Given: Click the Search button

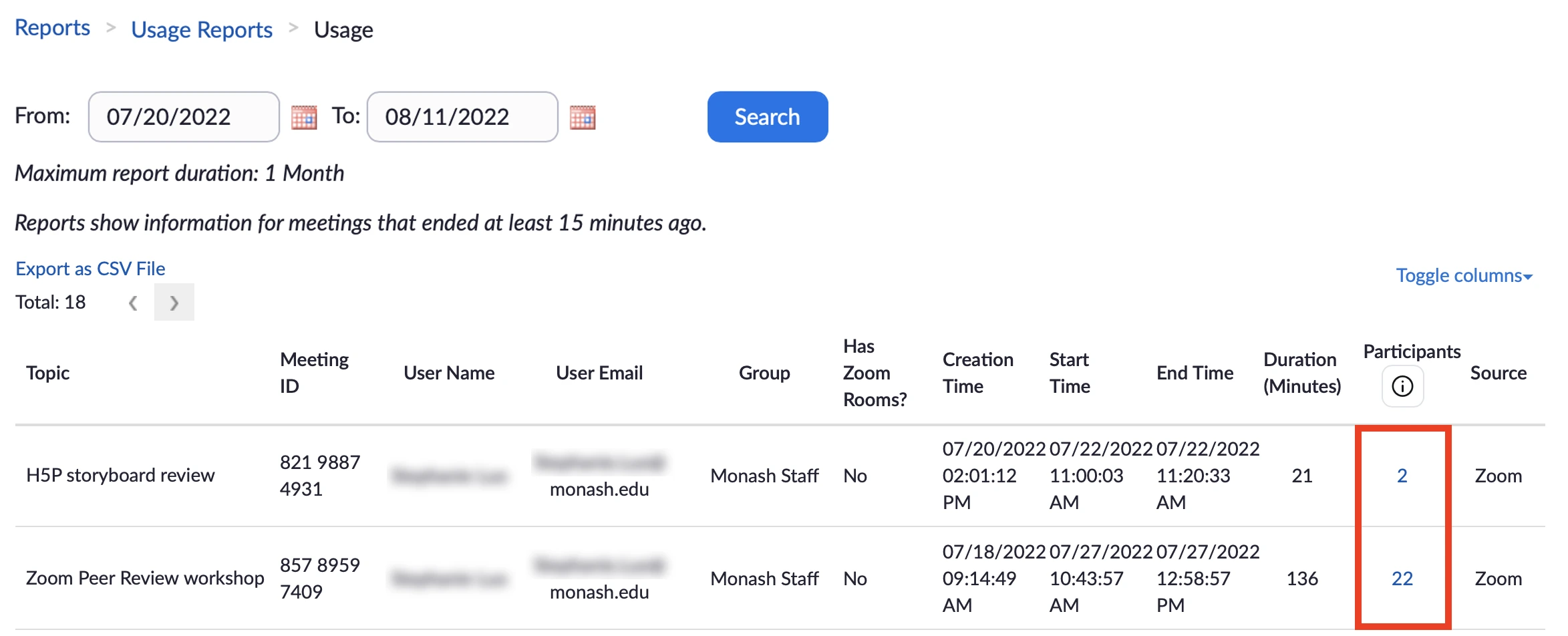Looking at the screenshot, I should pos(767,117).
